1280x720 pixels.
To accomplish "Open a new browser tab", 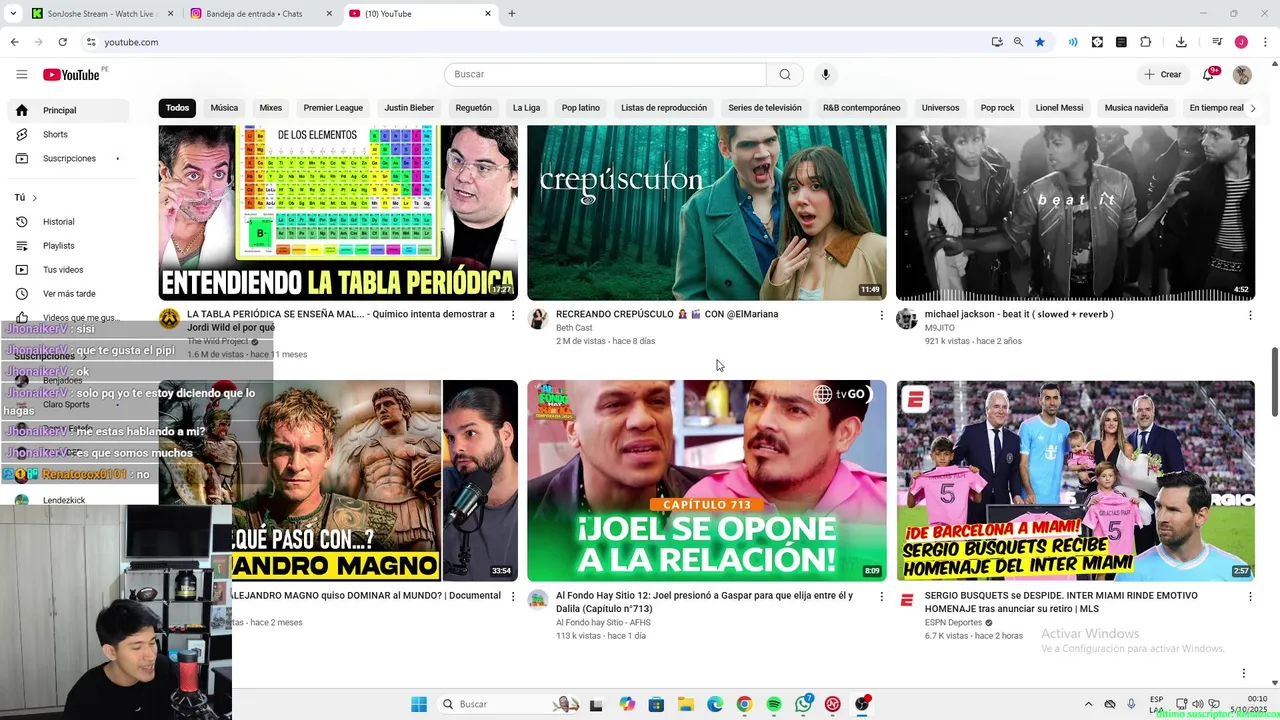I will point(512,14).
